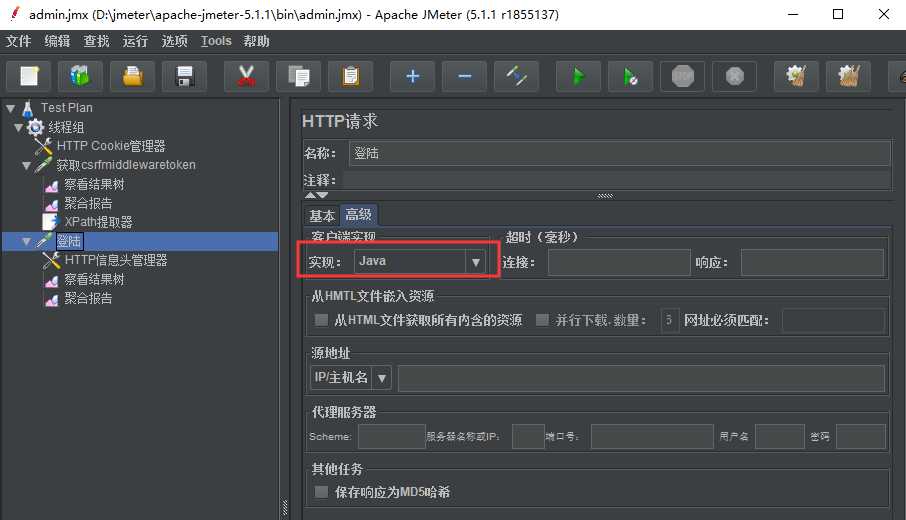Image resolution: width=906 pixels, height=520 pixels.
Task: Collapse the 登陆 node expander arrow
Action: point(26,242)
